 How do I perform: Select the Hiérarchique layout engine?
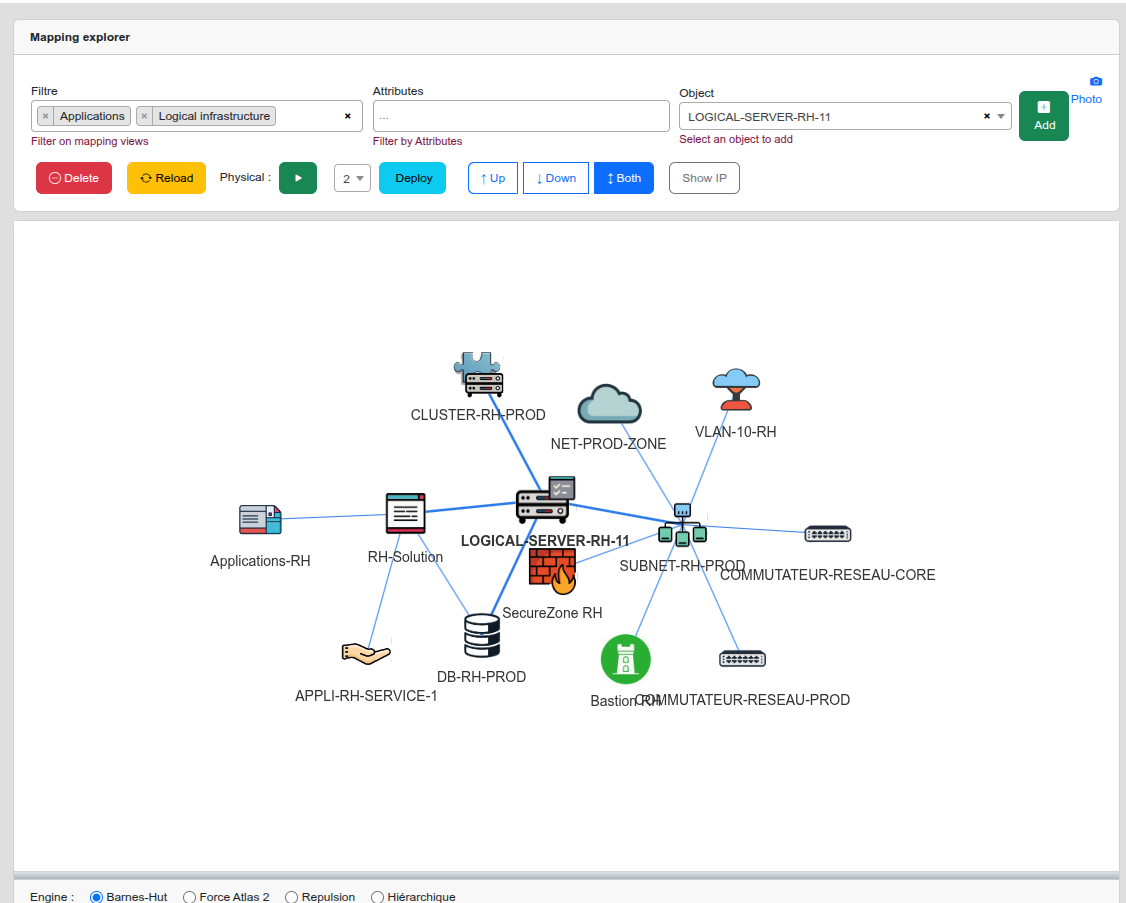click(x=377, y=897)
